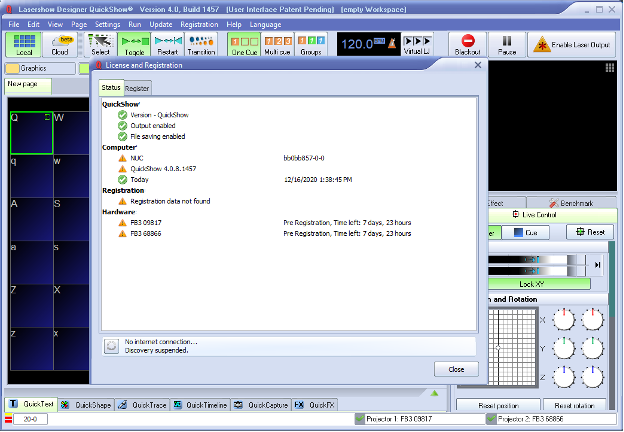Select the Live Control tab
The height and width of the screenshot is (432, 624).
pyautogui.click(x=552, y=215)
